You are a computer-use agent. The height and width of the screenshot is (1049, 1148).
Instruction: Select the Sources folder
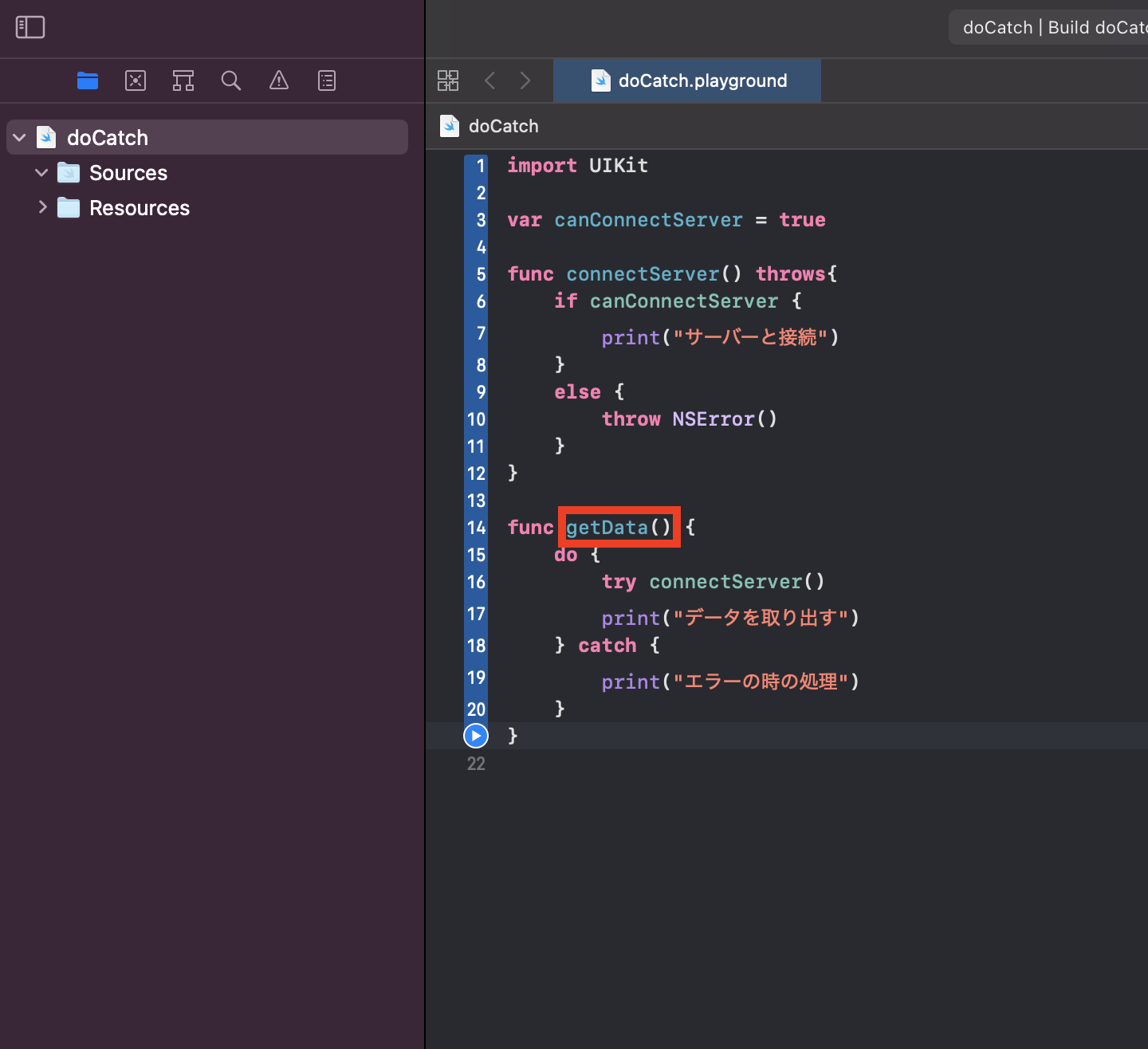coord(128,173)
